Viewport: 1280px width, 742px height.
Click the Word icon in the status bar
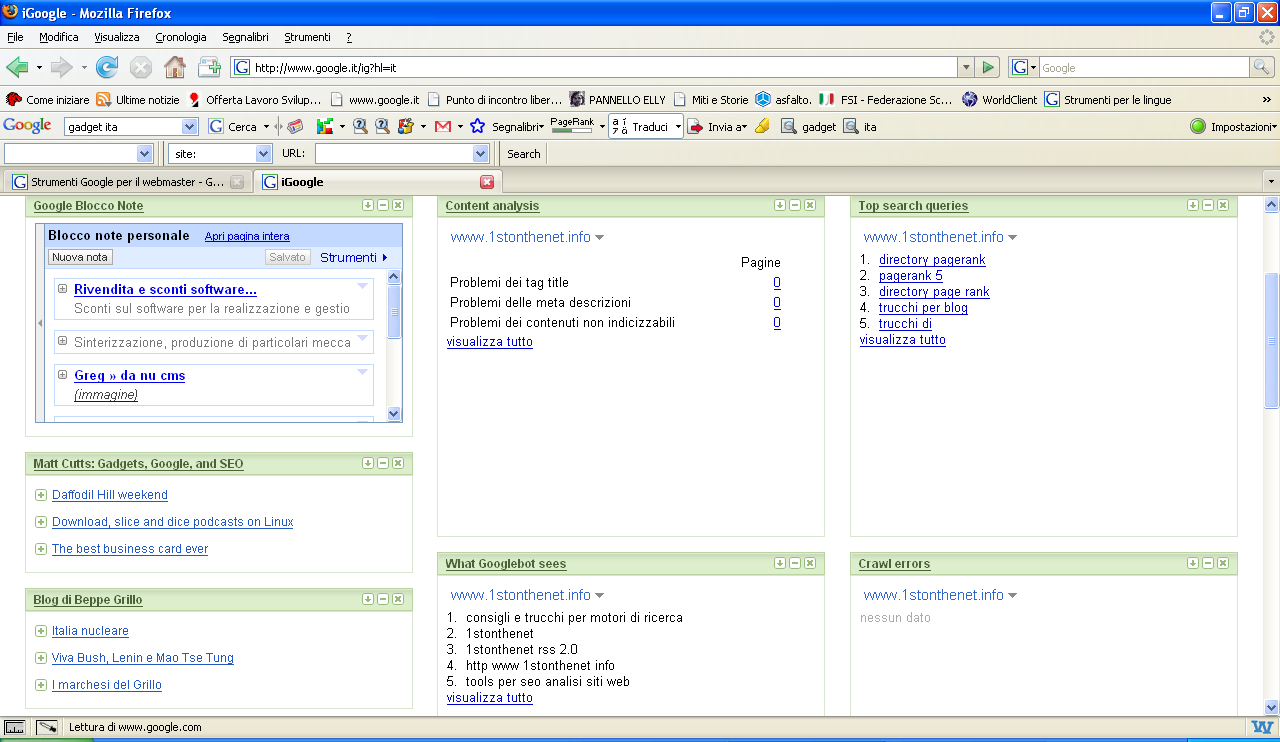[1262, 727]
